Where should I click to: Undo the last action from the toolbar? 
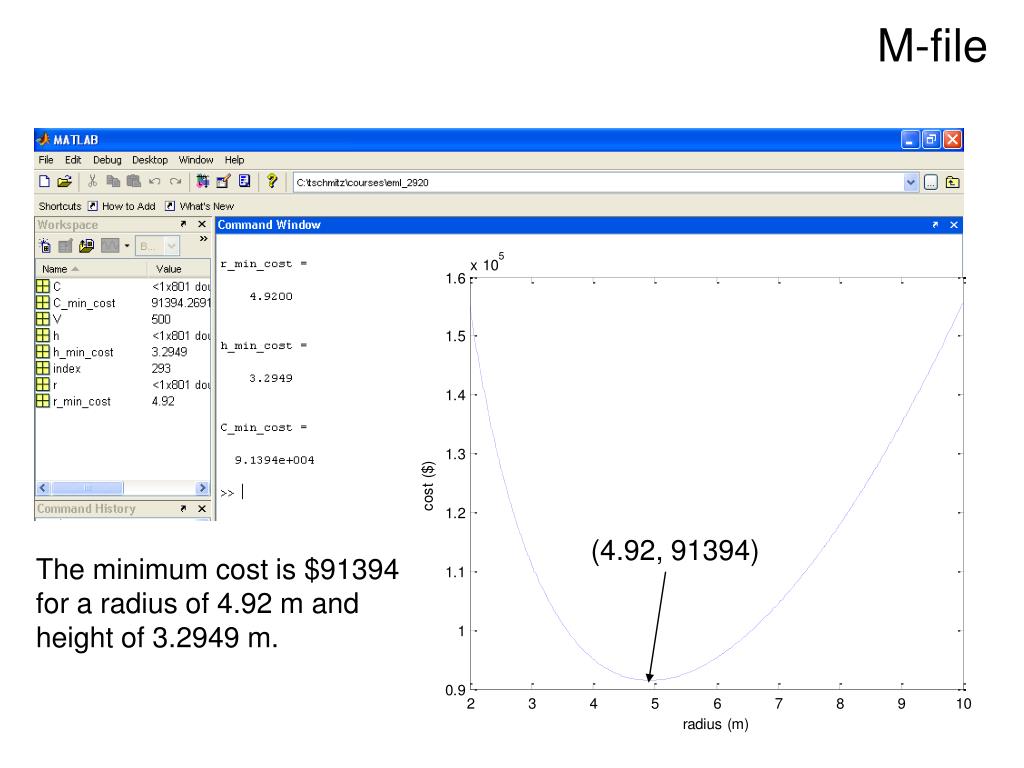pyautogui.click(x=154, y=182)
